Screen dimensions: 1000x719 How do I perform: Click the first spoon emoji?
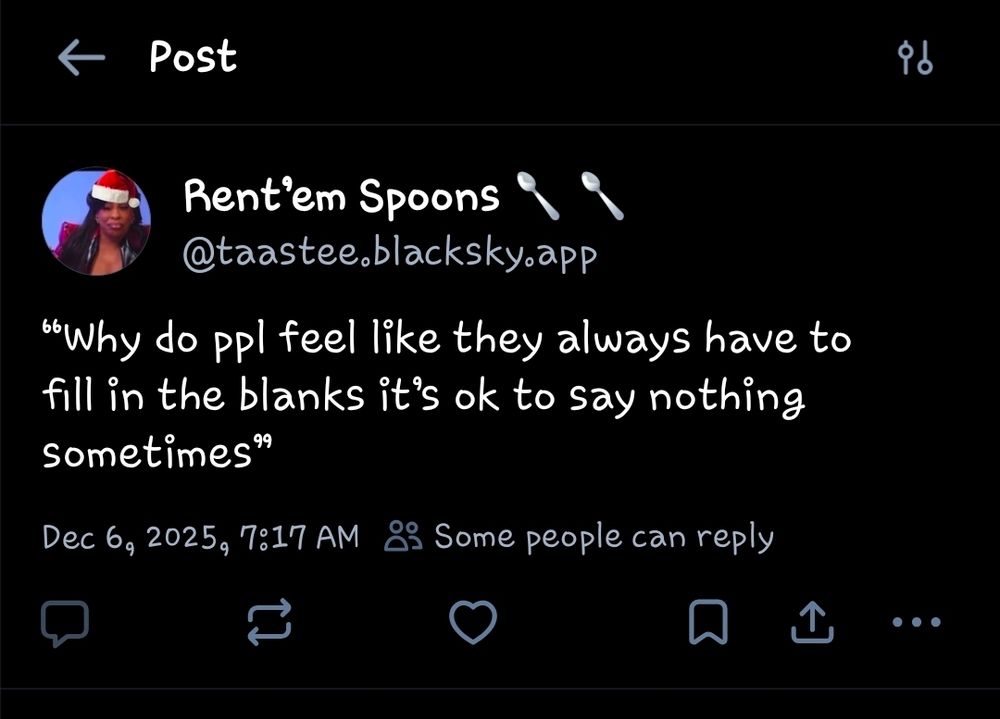537,196
